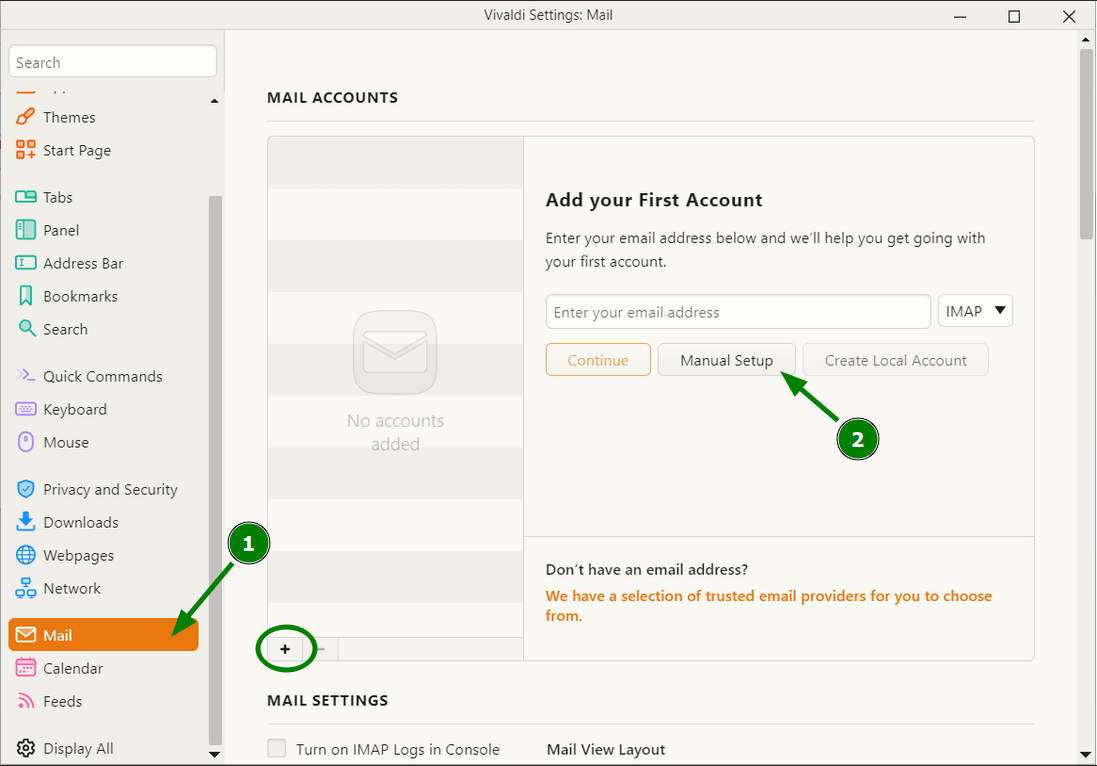The width and height of the screenshot is (1097, 766).
Task: Click the Tabs icon in sidebar
Action: (25, 197)
